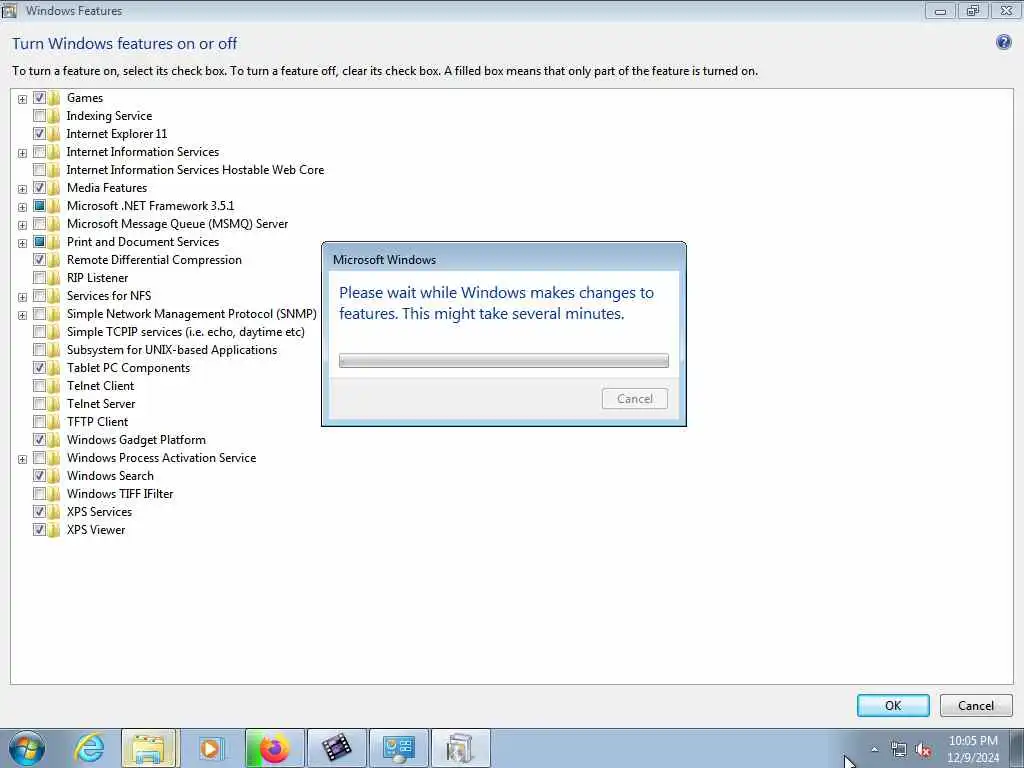Select the 'Windows Search' label

click(x=110, y=476)
